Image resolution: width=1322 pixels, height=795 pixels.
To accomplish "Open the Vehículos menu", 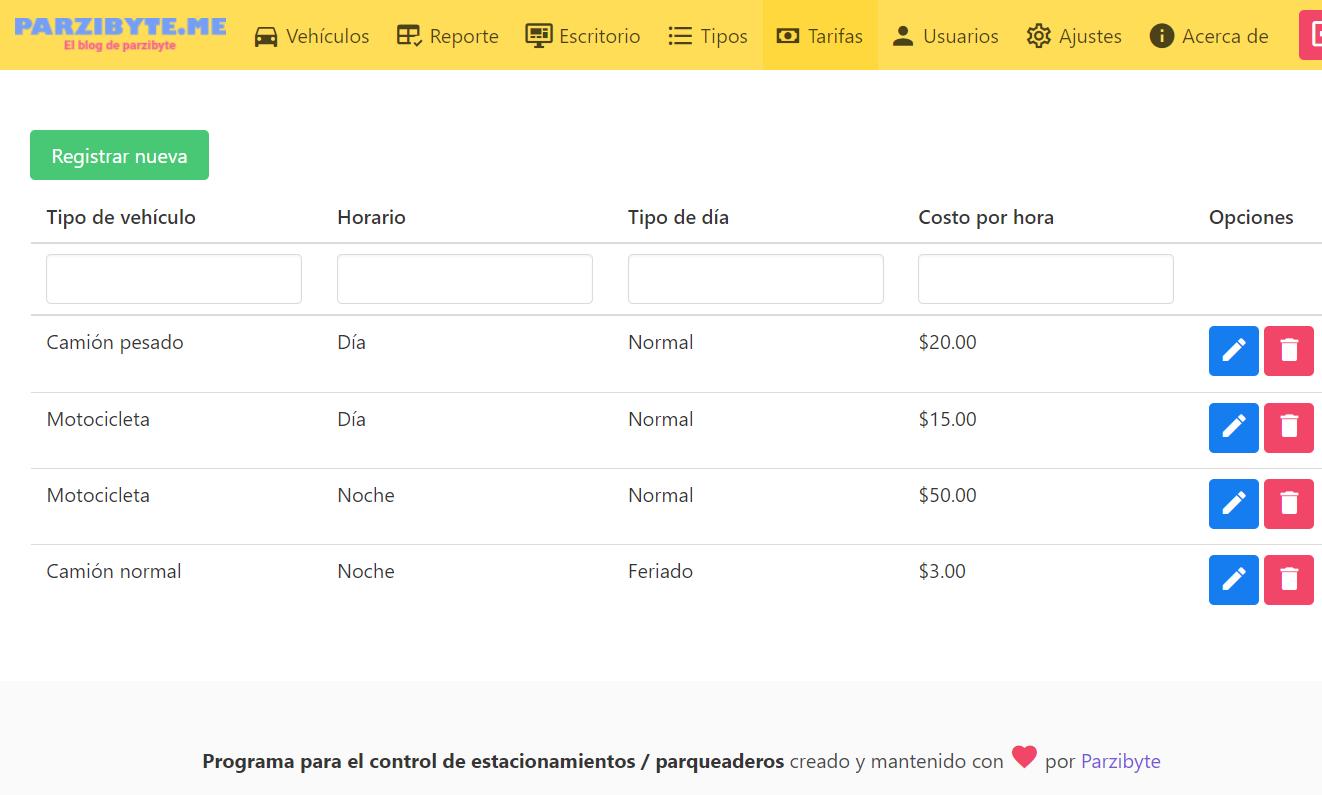I will point(311,36).
